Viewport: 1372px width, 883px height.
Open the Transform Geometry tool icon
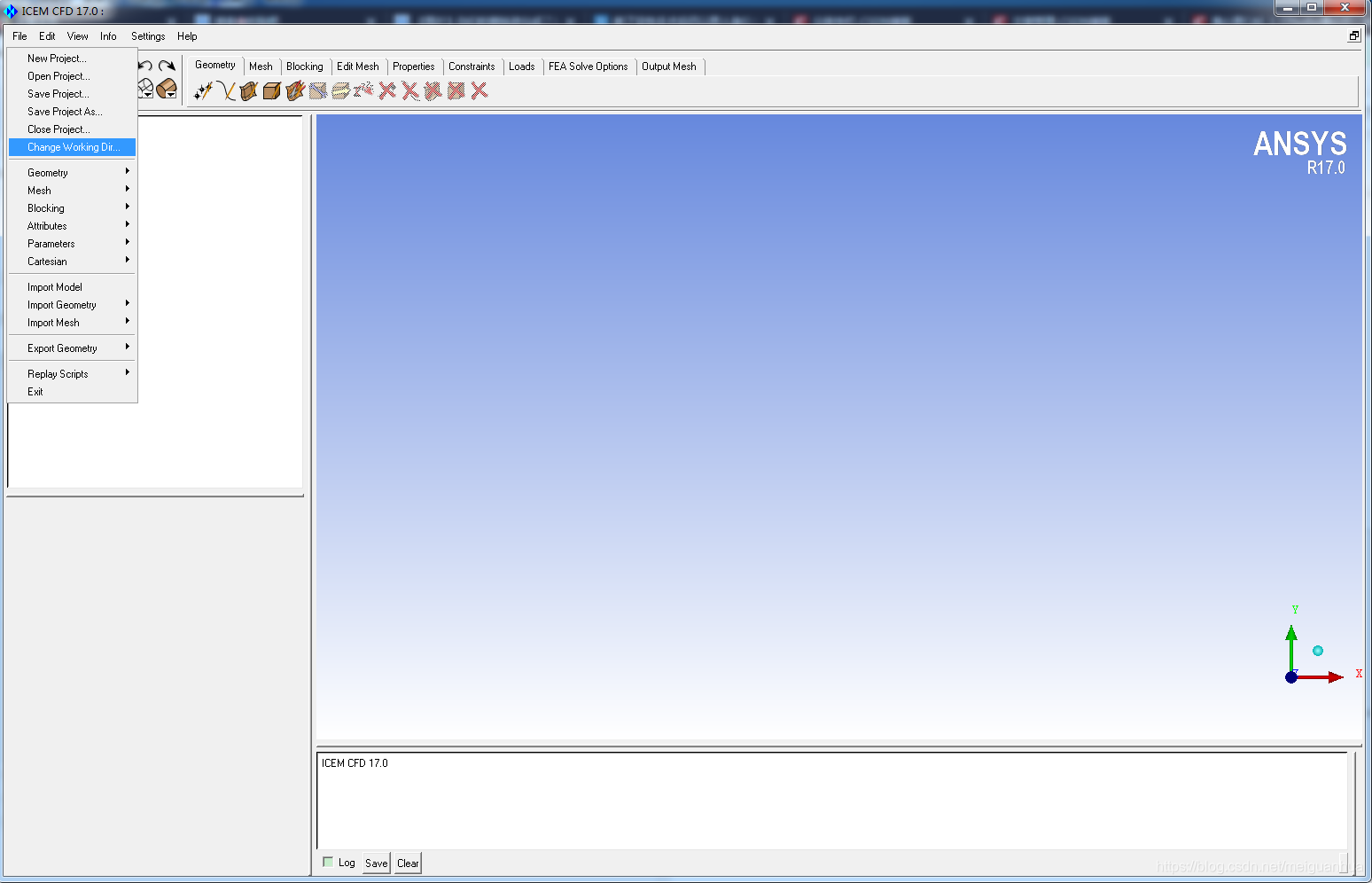tap(341, 90)
